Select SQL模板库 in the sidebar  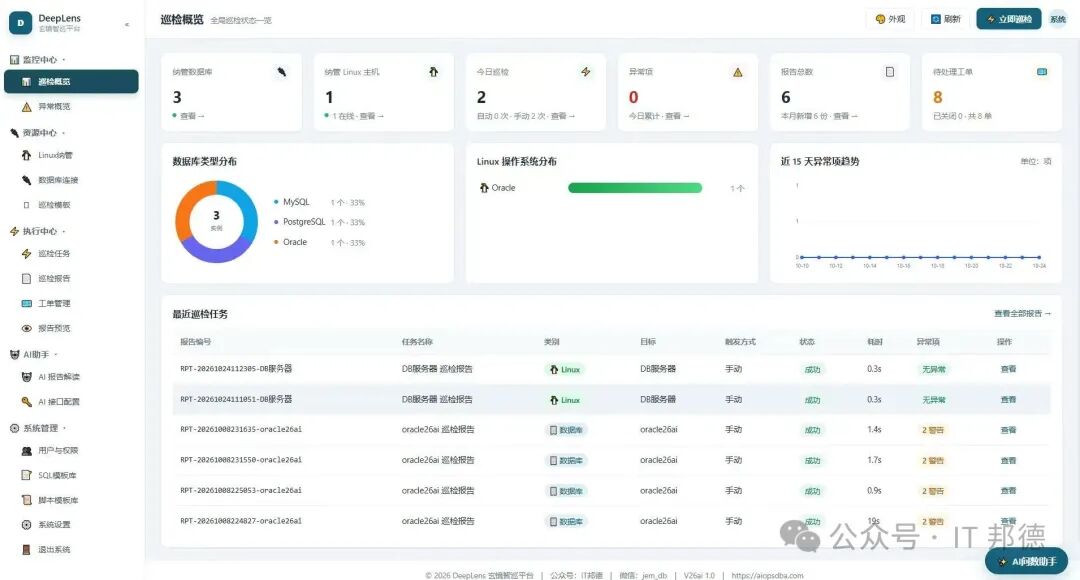[x=71, y=475]
